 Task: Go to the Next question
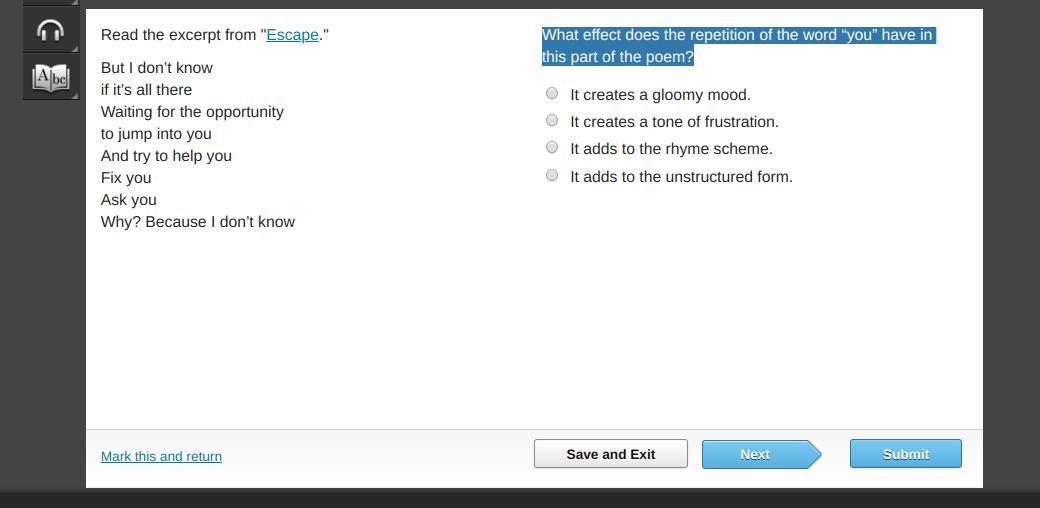(755, 454)
